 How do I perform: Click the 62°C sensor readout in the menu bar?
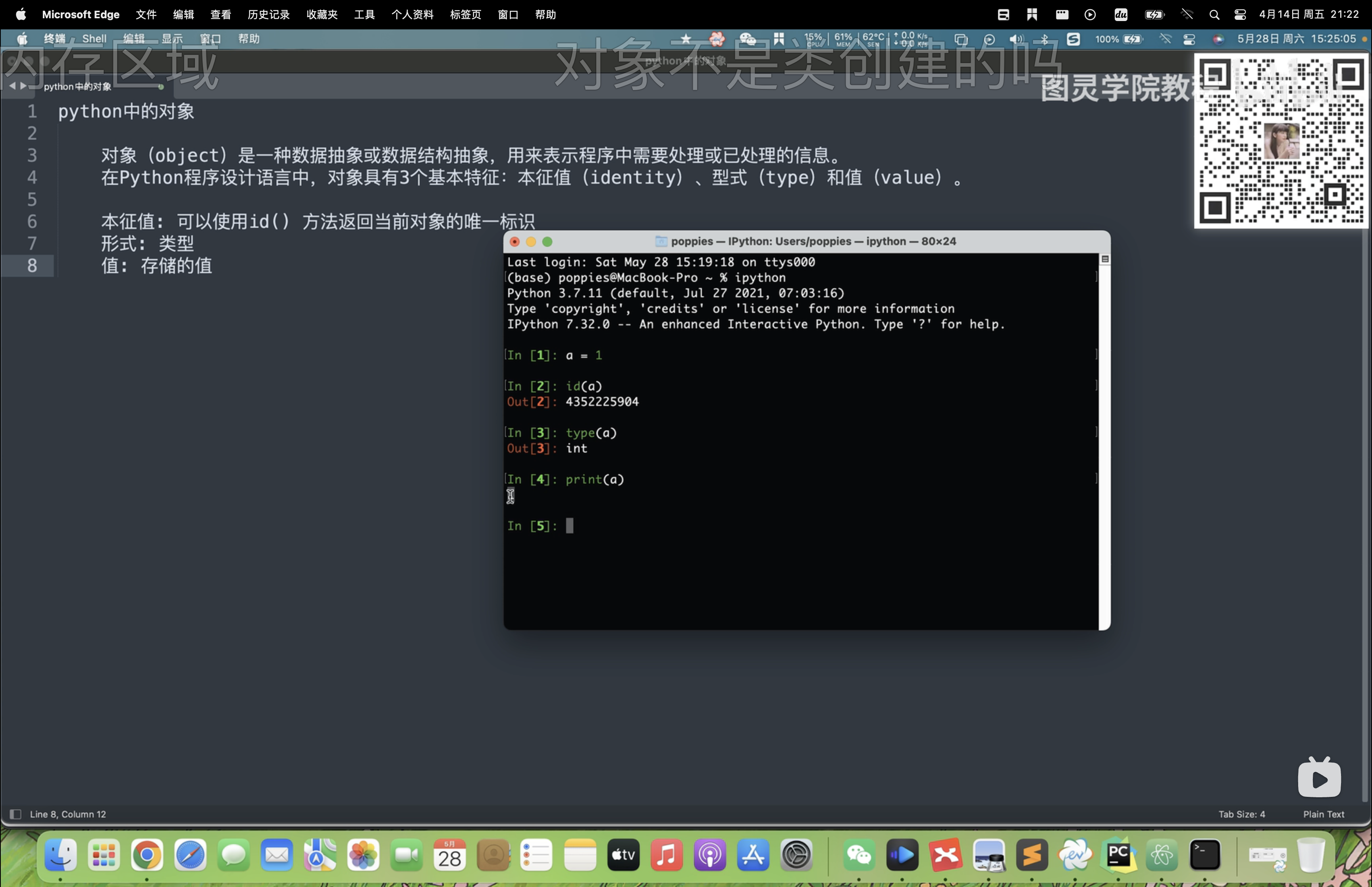click(x=873, y=39)
